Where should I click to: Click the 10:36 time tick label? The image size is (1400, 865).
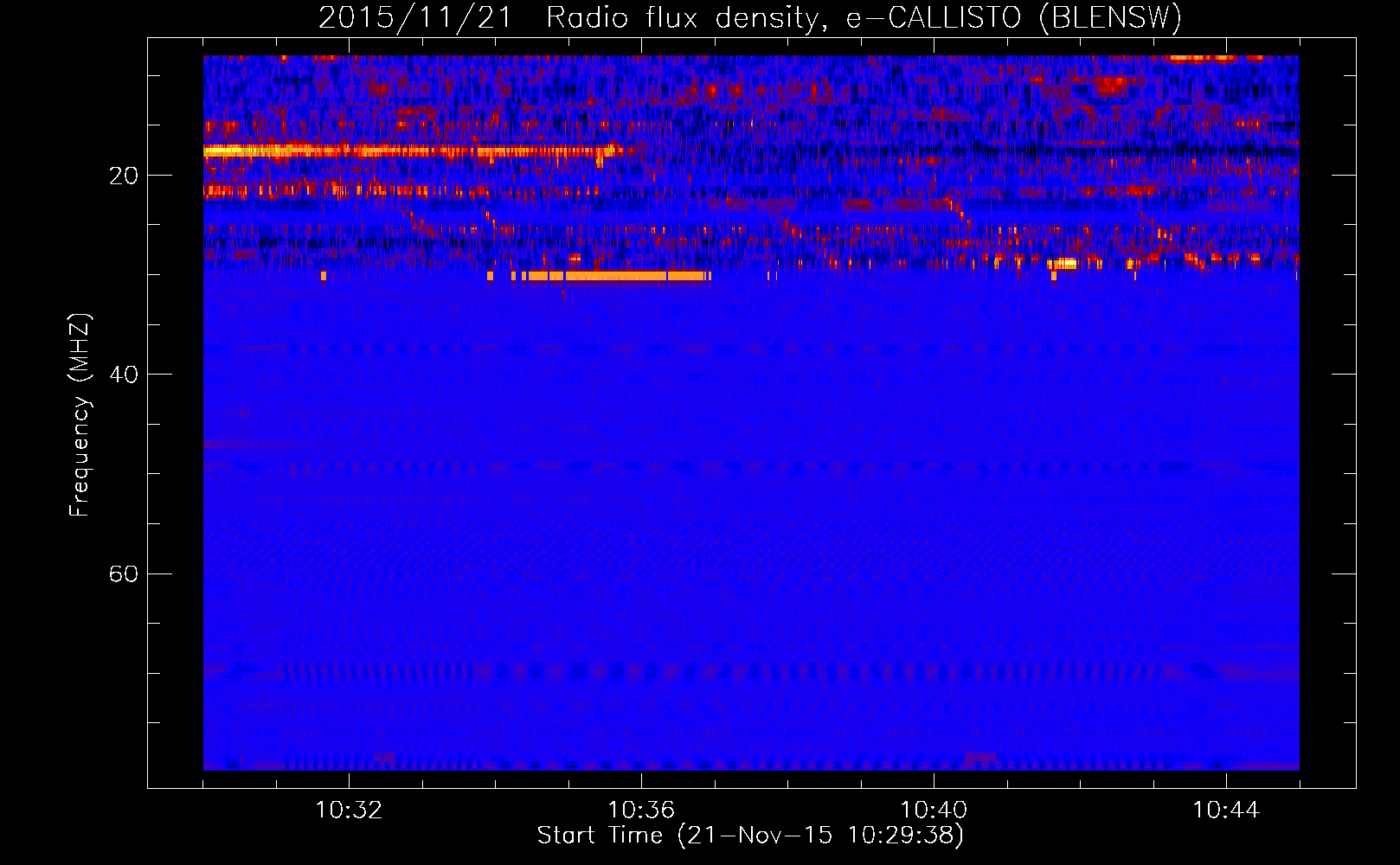coord(641,811)
